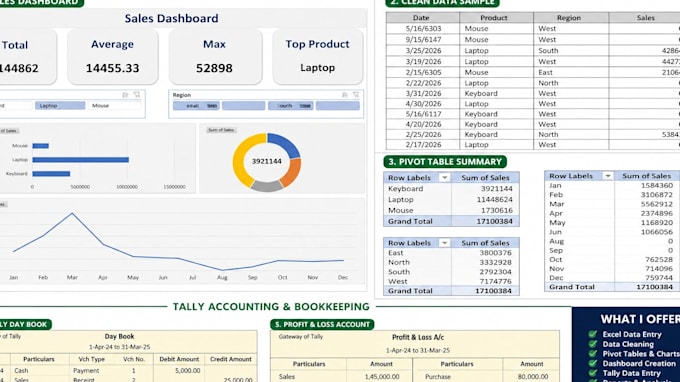
Task: Click the Top Product card showing Laptop
Action: [317, 56]
